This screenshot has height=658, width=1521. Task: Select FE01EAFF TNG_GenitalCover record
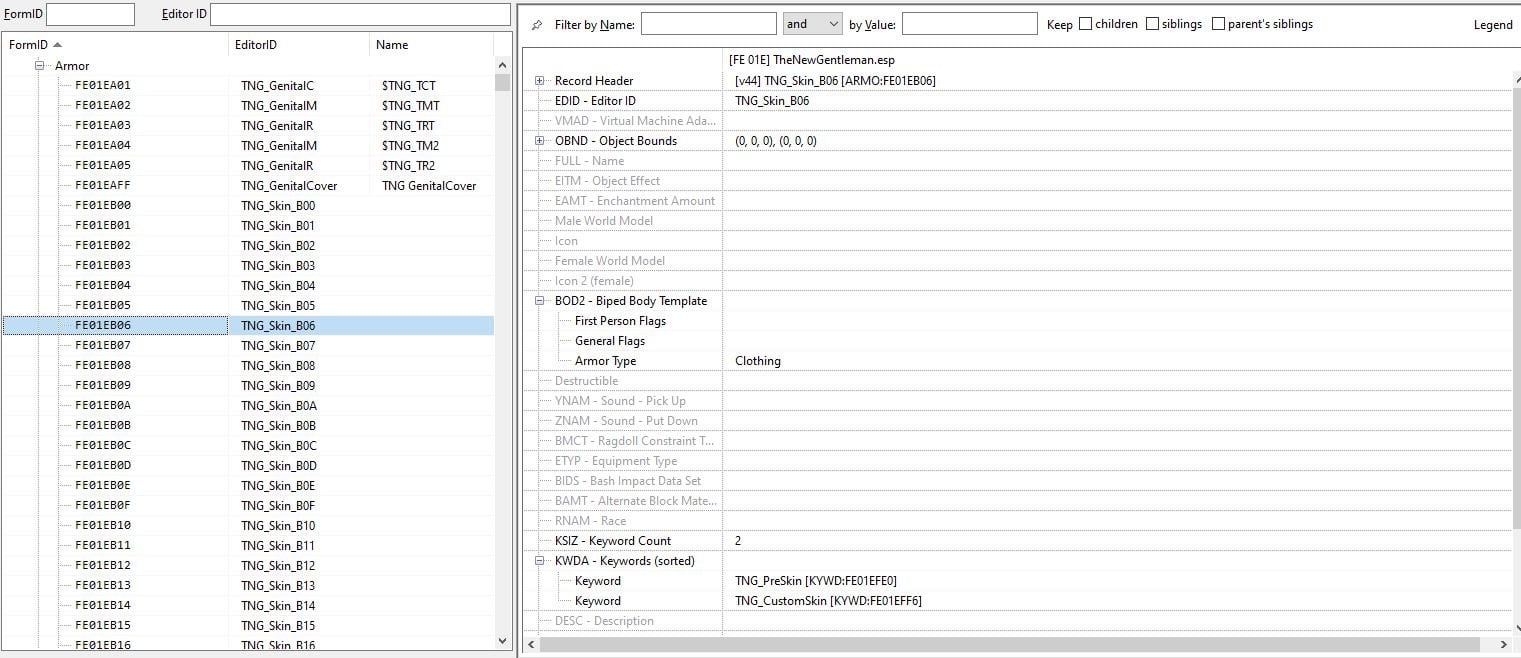pos(248,186)
